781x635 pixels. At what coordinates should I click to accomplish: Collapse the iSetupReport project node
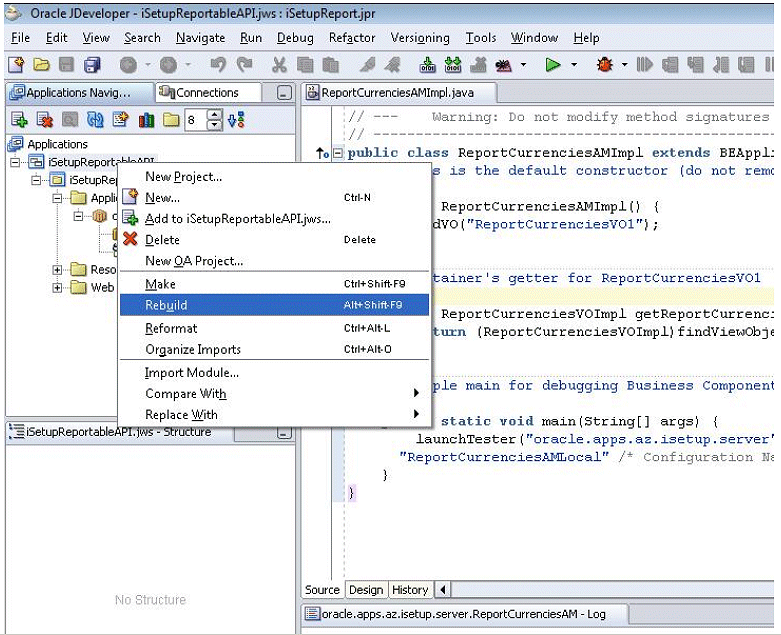click(36, 180)
